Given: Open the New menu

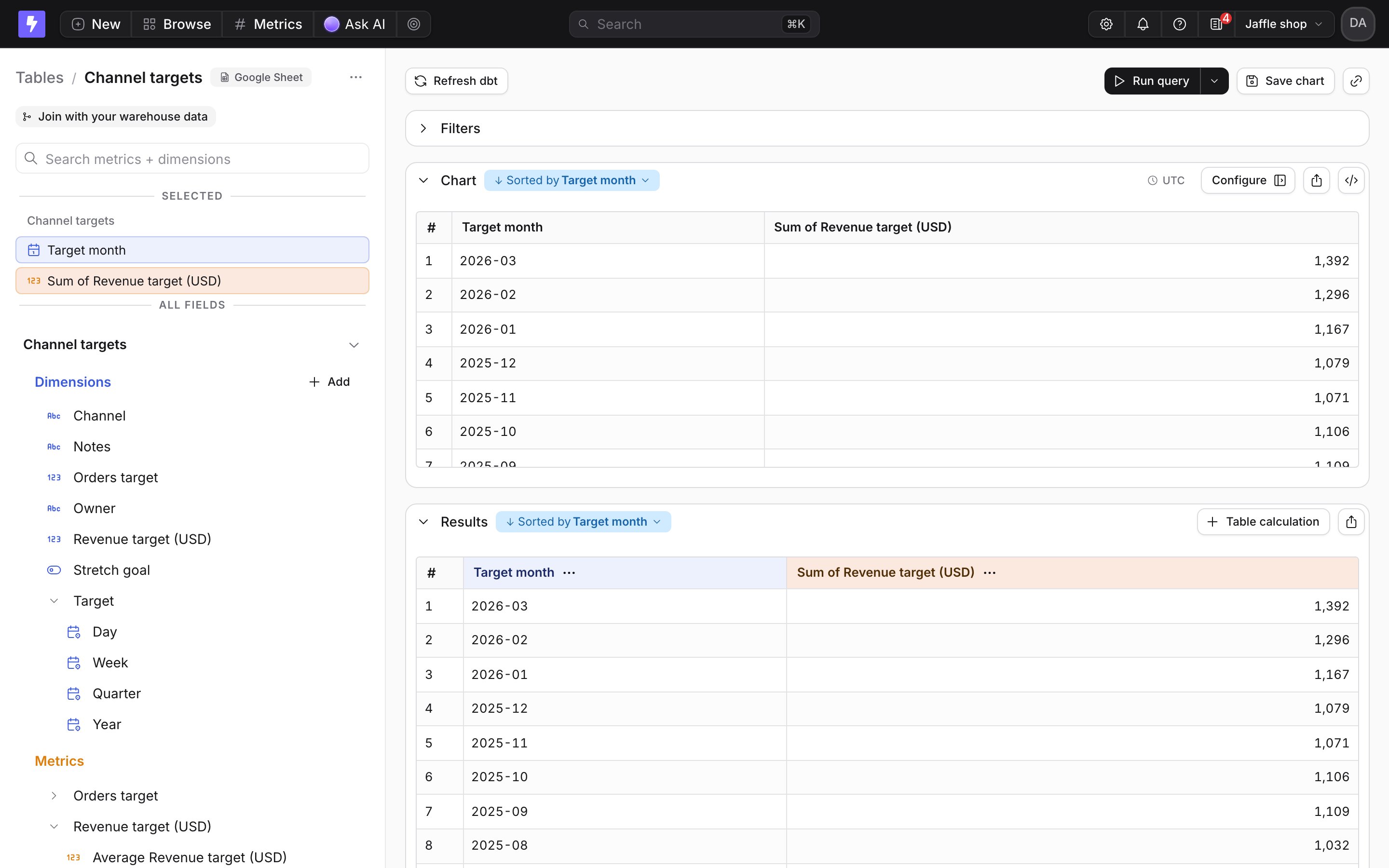Looking at the screenshot, I should pyautogui.click(x=96, y=24).
